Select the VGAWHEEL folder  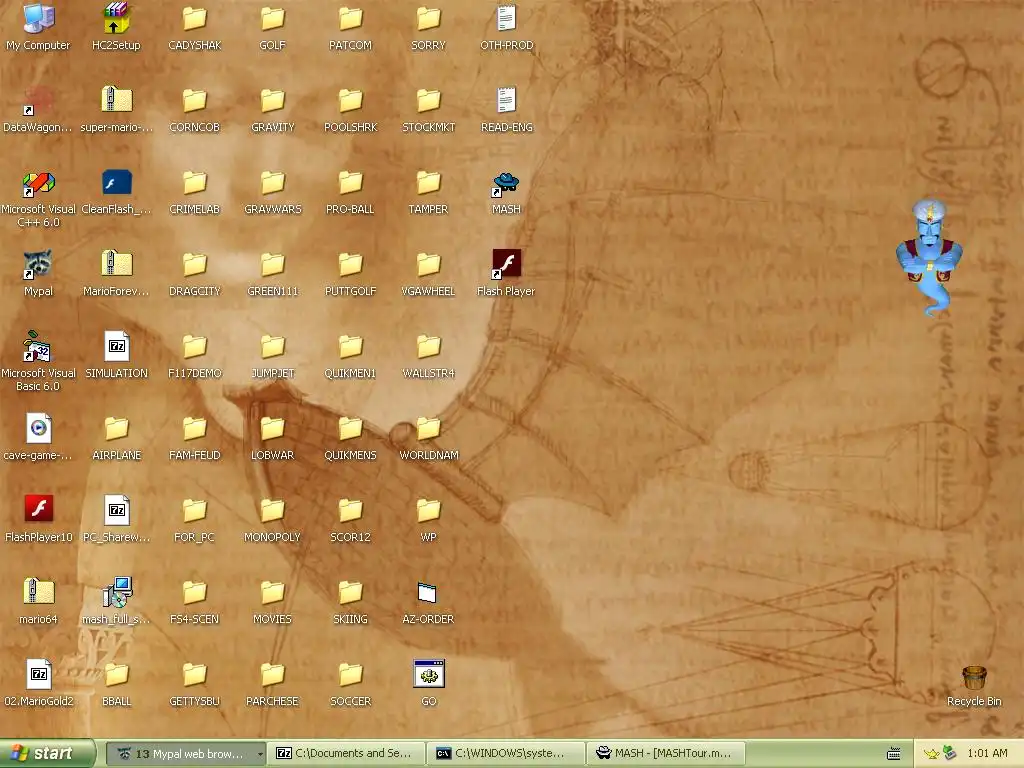click(428, 264)
